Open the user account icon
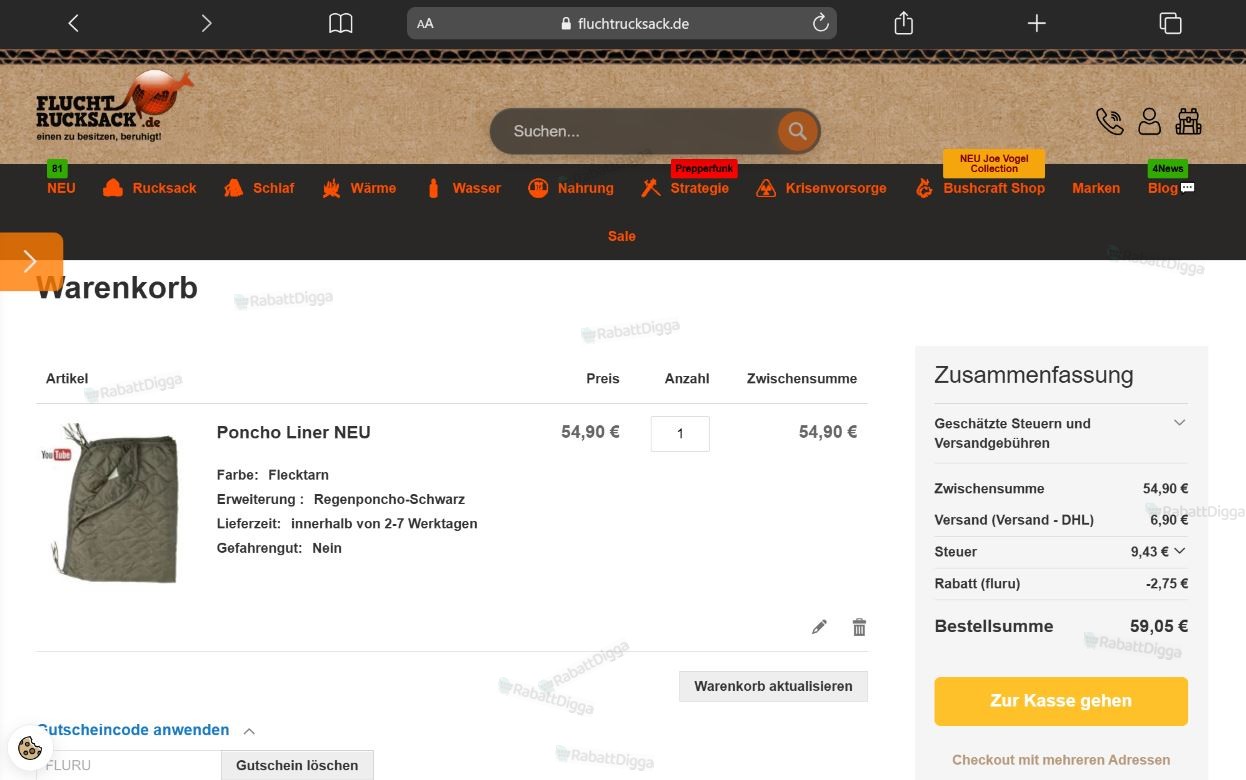1246x780 pixels. (x=1150, y=121)
